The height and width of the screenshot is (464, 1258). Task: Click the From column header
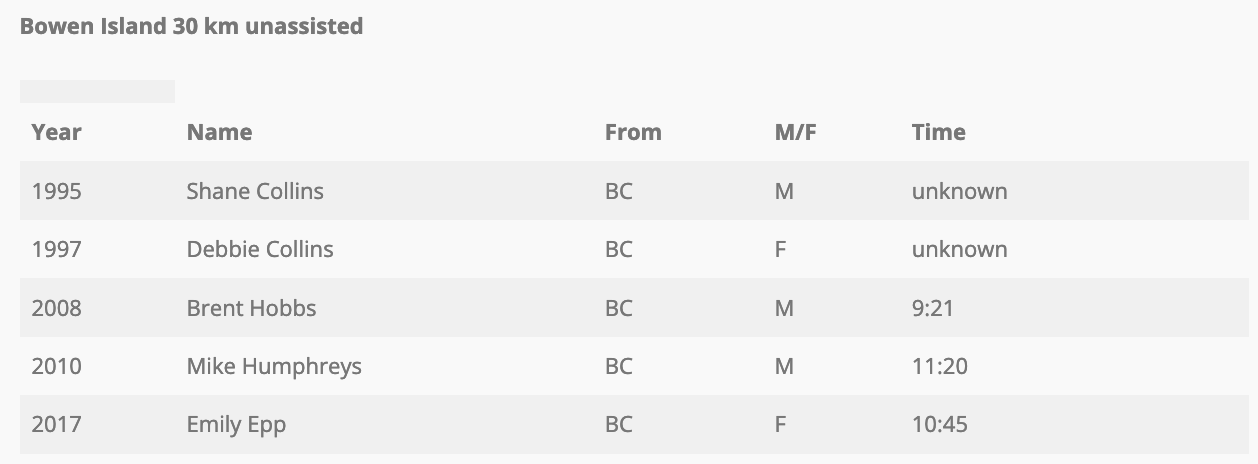click(x=633, y=132)
